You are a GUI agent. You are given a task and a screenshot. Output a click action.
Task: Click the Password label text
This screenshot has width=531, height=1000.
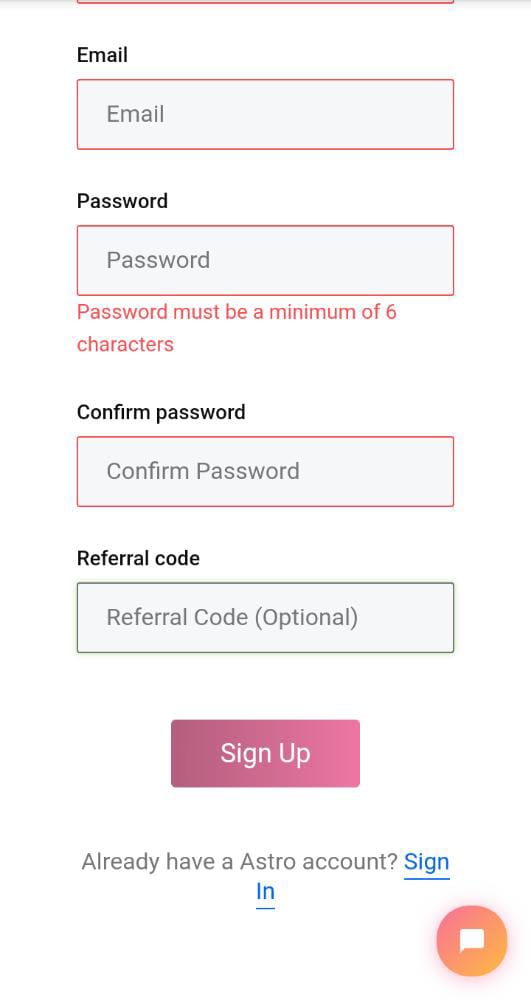(122, 201)
